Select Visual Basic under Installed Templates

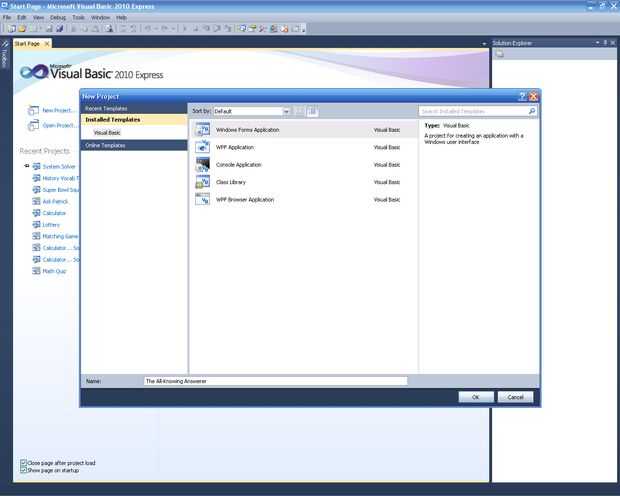point(107,133)
